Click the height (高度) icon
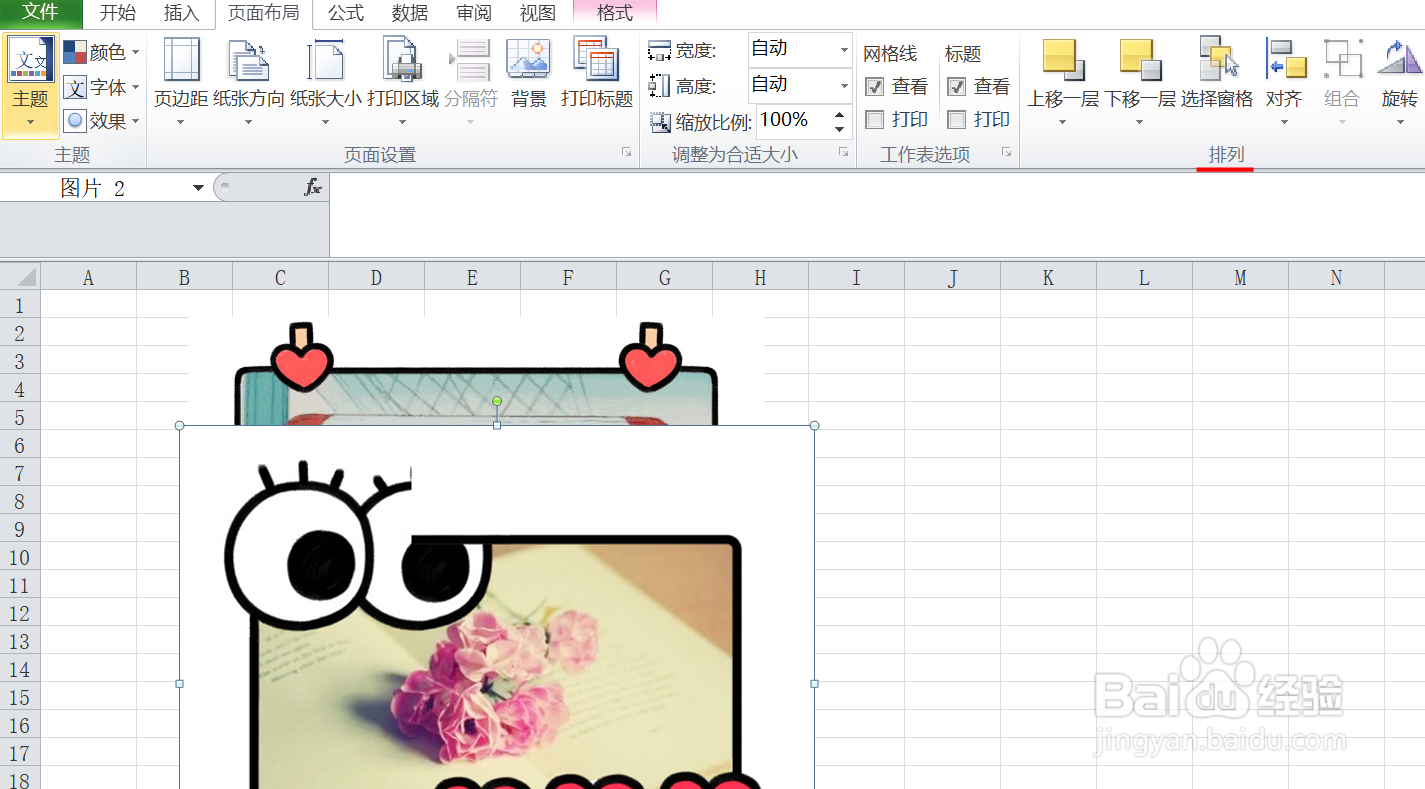The image size is (1425, 789). tap(659, 86)
